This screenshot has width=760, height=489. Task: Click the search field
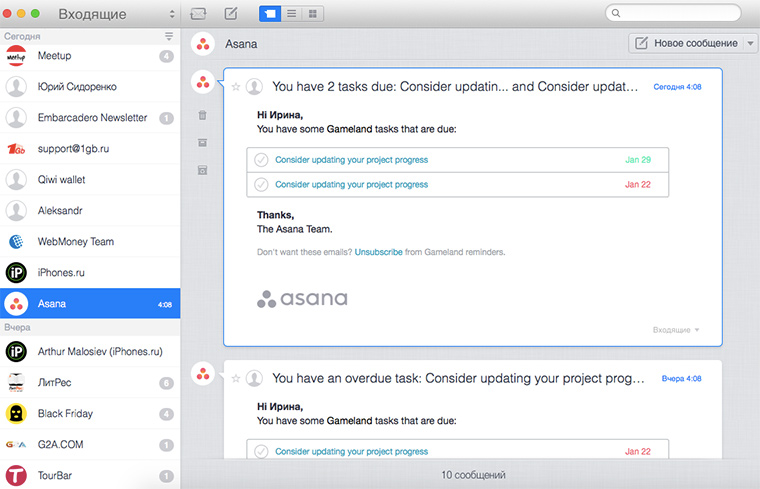click(x=673, y=13)
